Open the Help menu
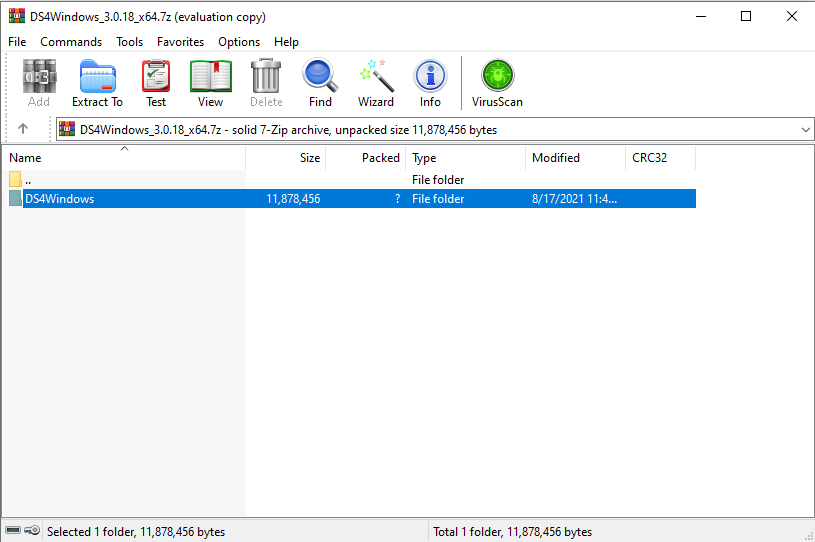815x542 pixels. [x=286, y=42]
